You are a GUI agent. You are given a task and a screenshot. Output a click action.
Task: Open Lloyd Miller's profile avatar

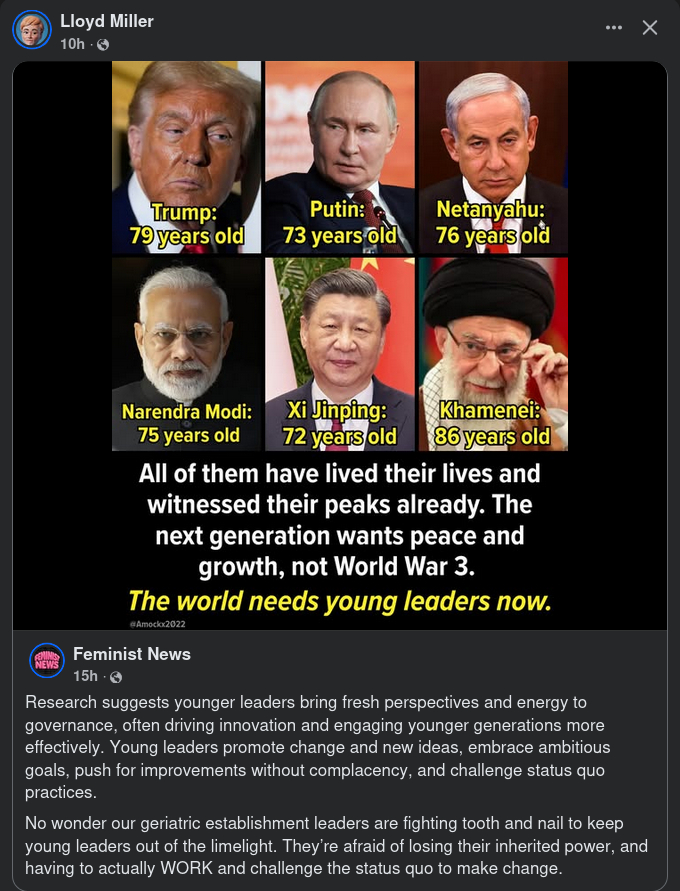[32, 30]
